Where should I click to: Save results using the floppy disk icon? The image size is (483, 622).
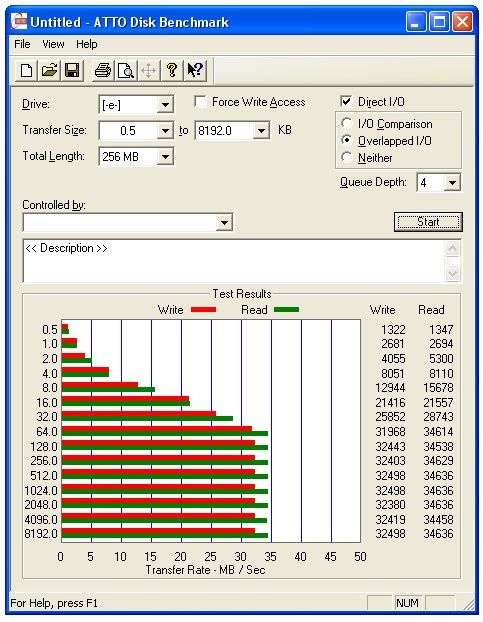click(x=72, y=71)
